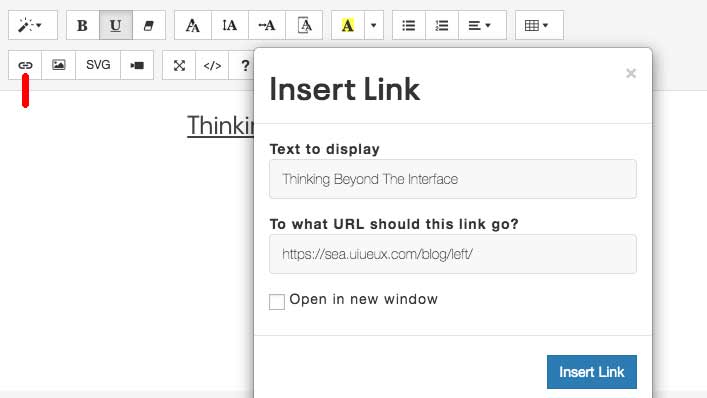The width and height of the screenshot is (707, 398).
Task: Toggle bold formatting
Action: click(x=83, y=25)
